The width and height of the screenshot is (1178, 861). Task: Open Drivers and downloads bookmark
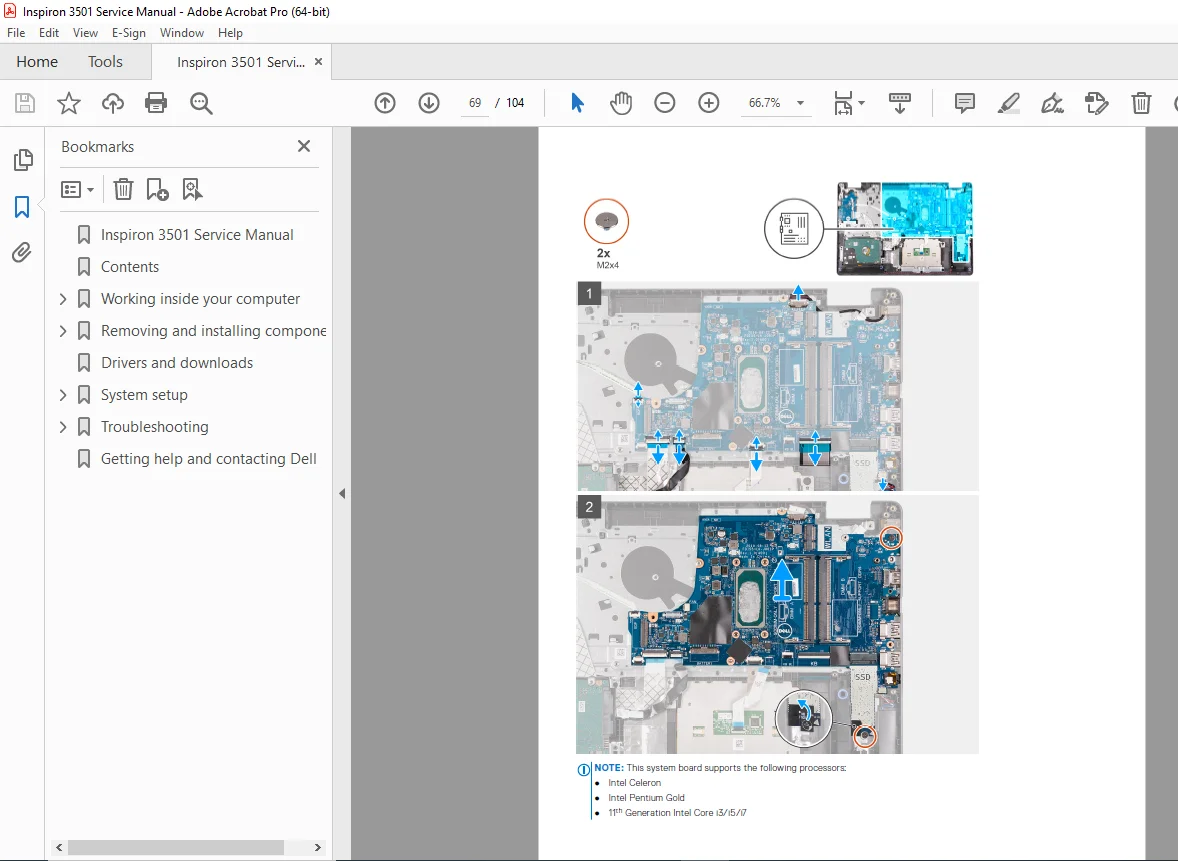pos(177,363)
